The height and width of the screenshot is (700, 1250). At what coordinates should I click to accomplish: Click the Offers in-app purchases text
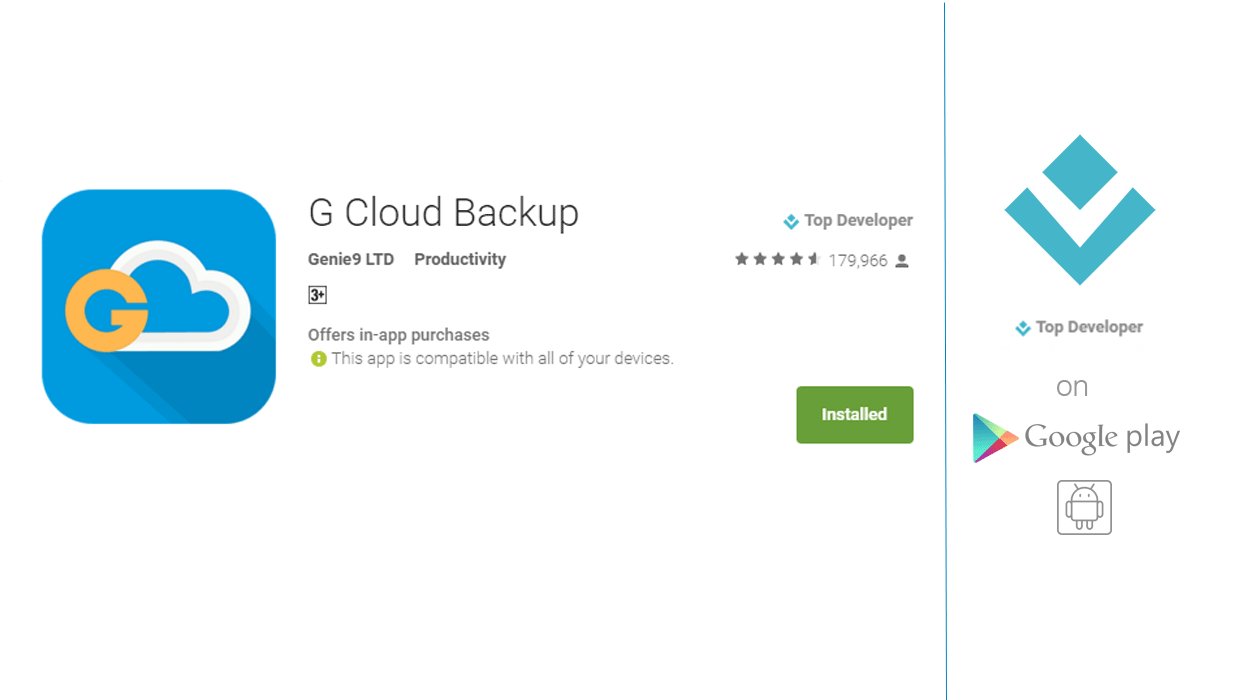click(399, 335)
